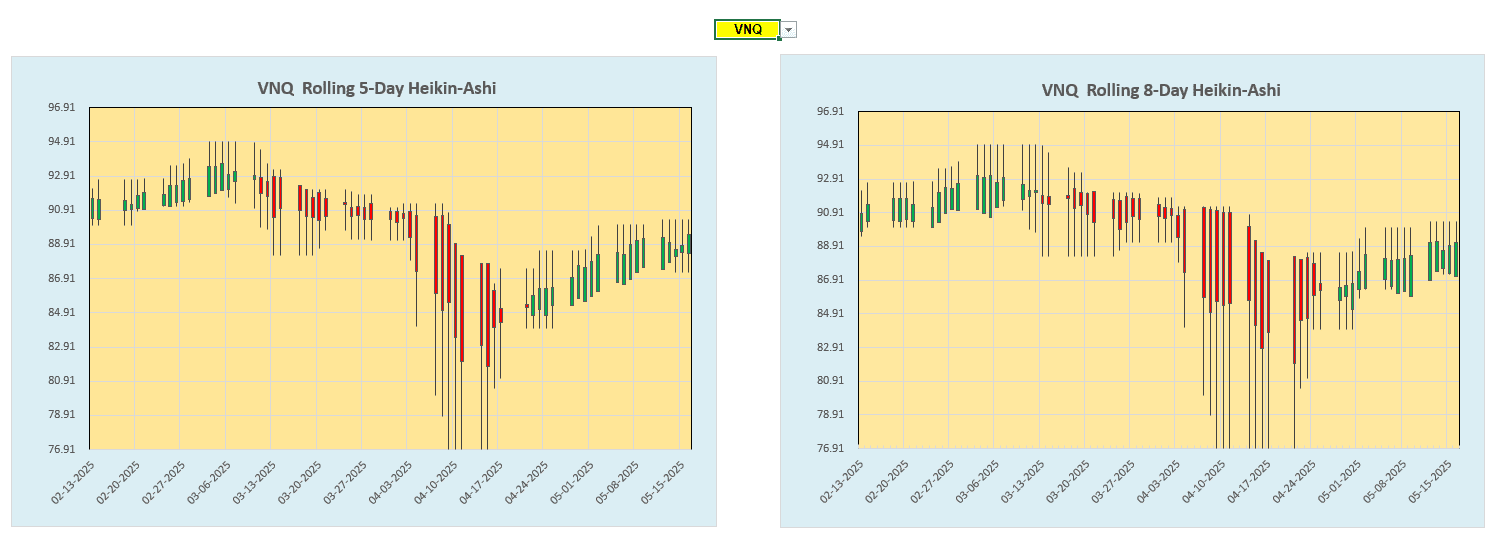Viewport: 1501px width, 535px height.
Task: Click 76.91 axis label on the 5-Day chart
Action: click(62, 449)
